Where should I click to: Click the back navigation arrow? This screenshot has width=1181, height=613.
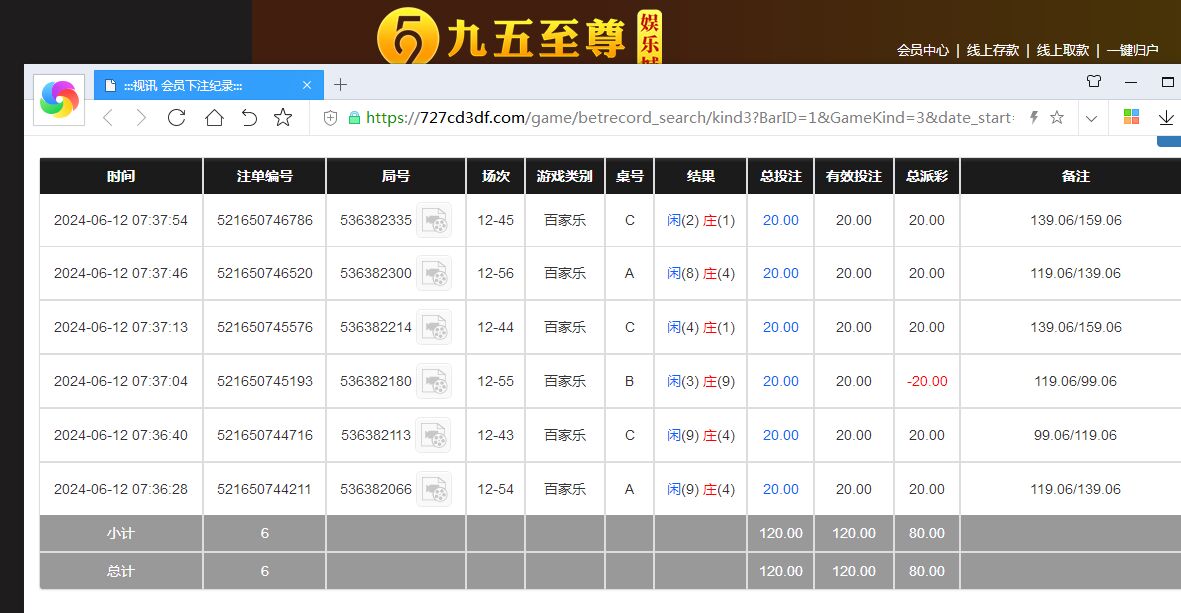(108, 118)
